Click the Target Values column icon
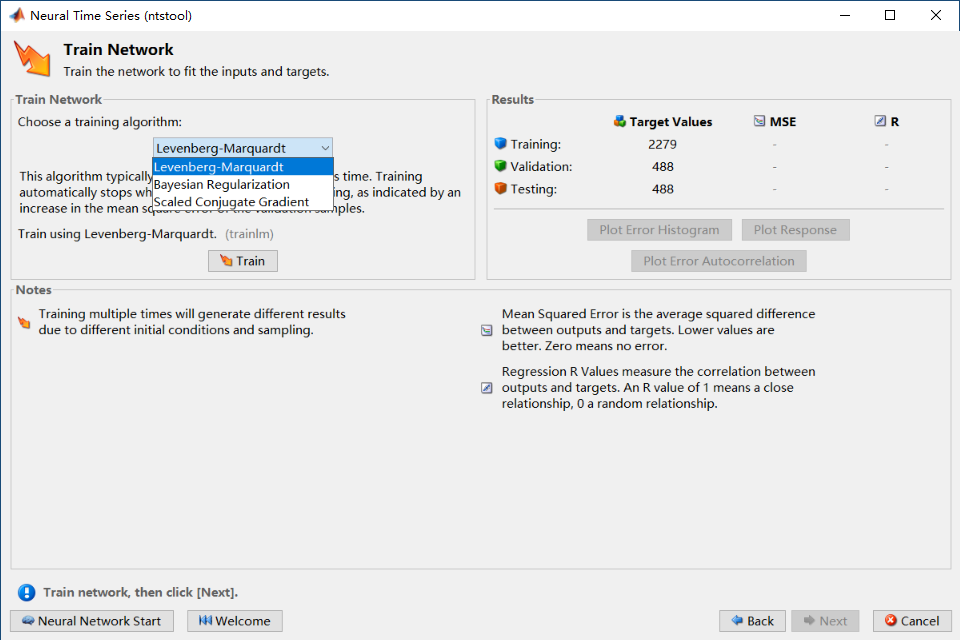Screen dimensions: 960x640 pyautogui.click(x=620, y=122)
